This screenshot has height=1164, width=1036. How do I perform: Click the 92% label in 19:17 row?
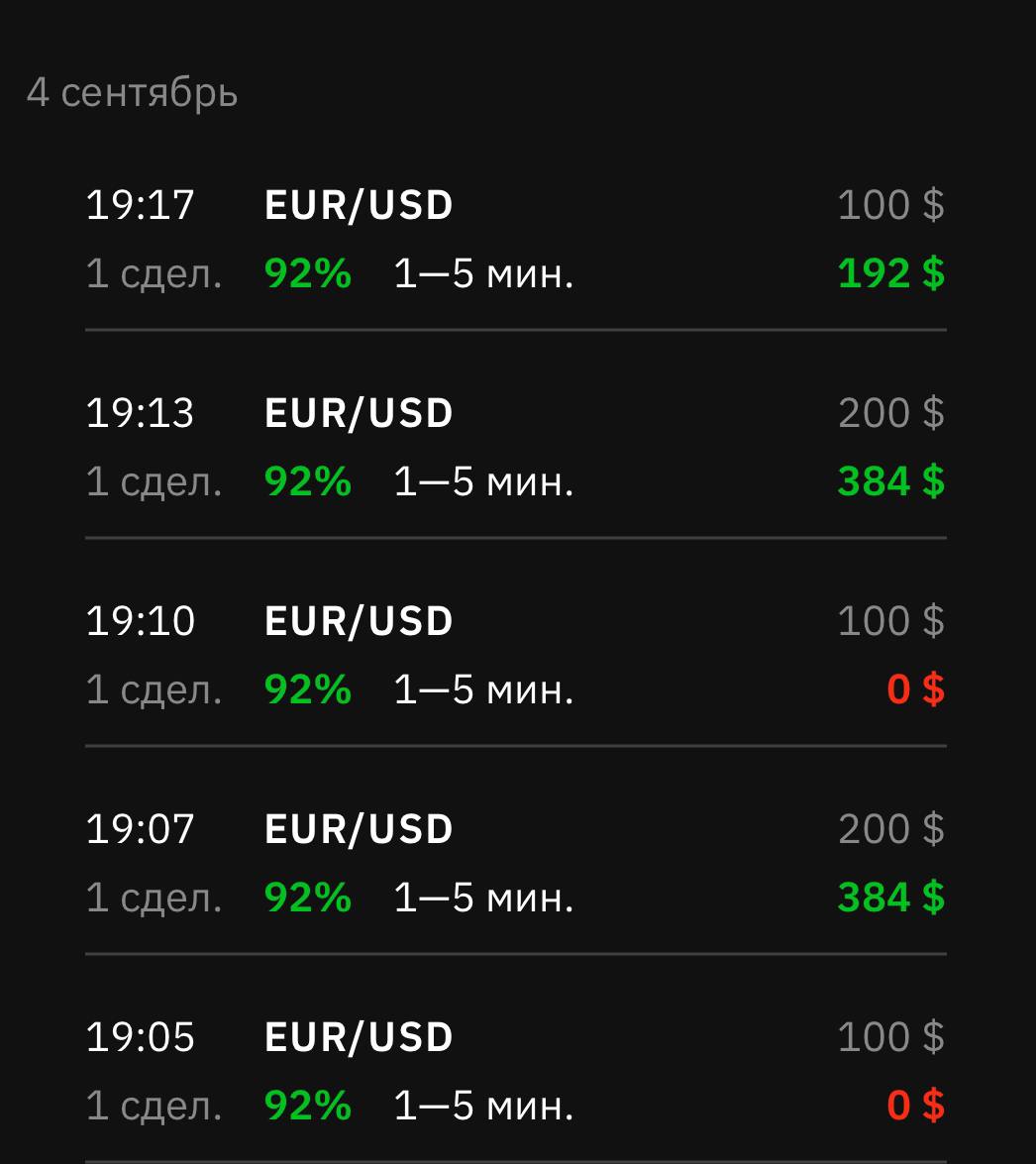(x=308, y=273)
